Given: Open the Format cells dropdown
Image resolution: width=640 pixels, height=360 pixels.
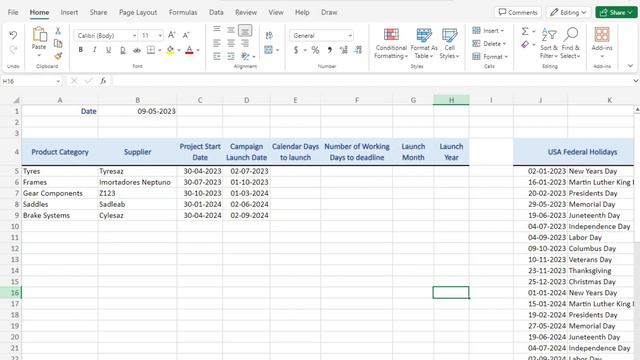Looking at the screenshot, I should tap(490, 57).
